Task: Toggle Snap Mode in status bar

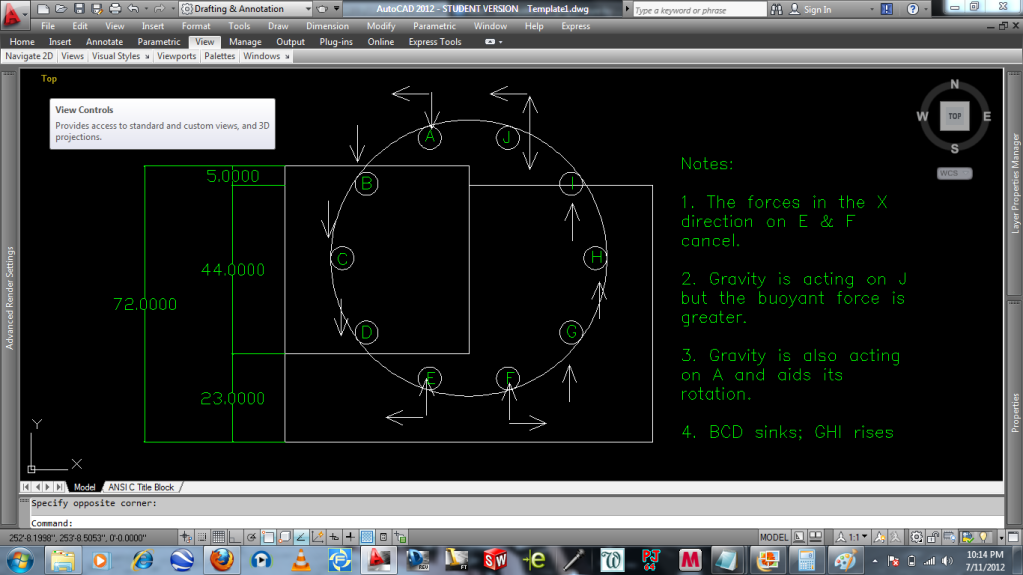Action: pos(202,537)
